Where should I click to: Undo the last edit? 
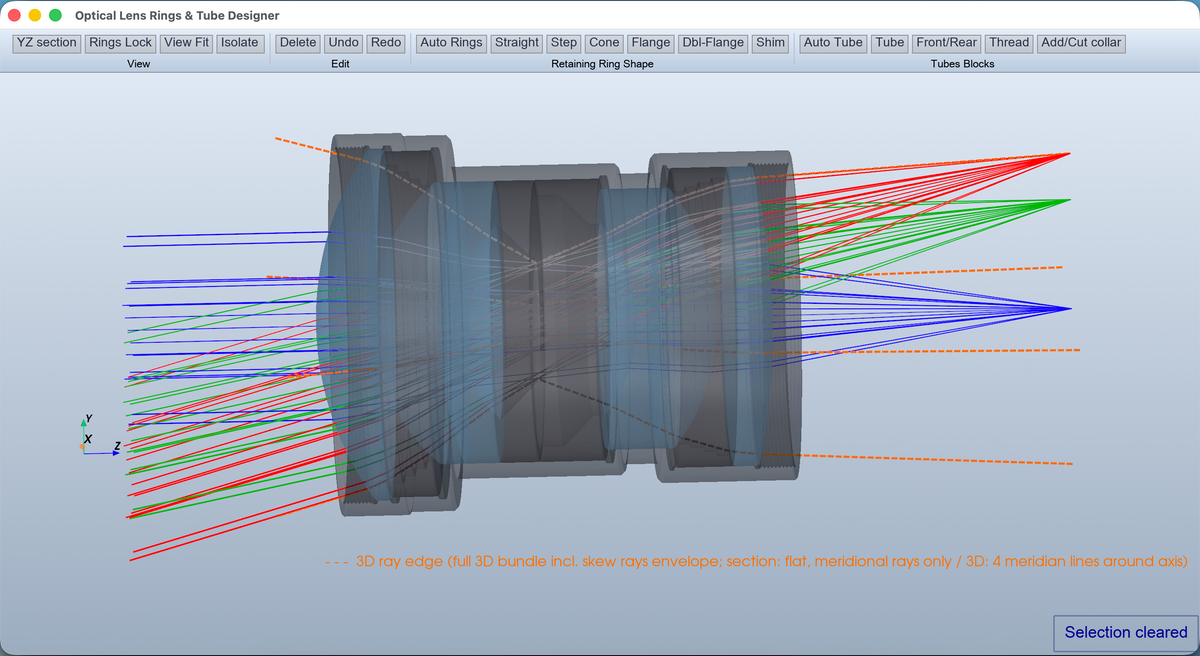coord(343,43)
